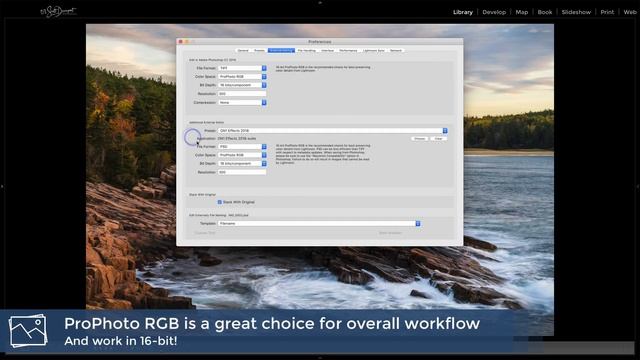Open the Map module
This screenshot has height=360, width=640.
pyautogui.click(x=522, y=12)
